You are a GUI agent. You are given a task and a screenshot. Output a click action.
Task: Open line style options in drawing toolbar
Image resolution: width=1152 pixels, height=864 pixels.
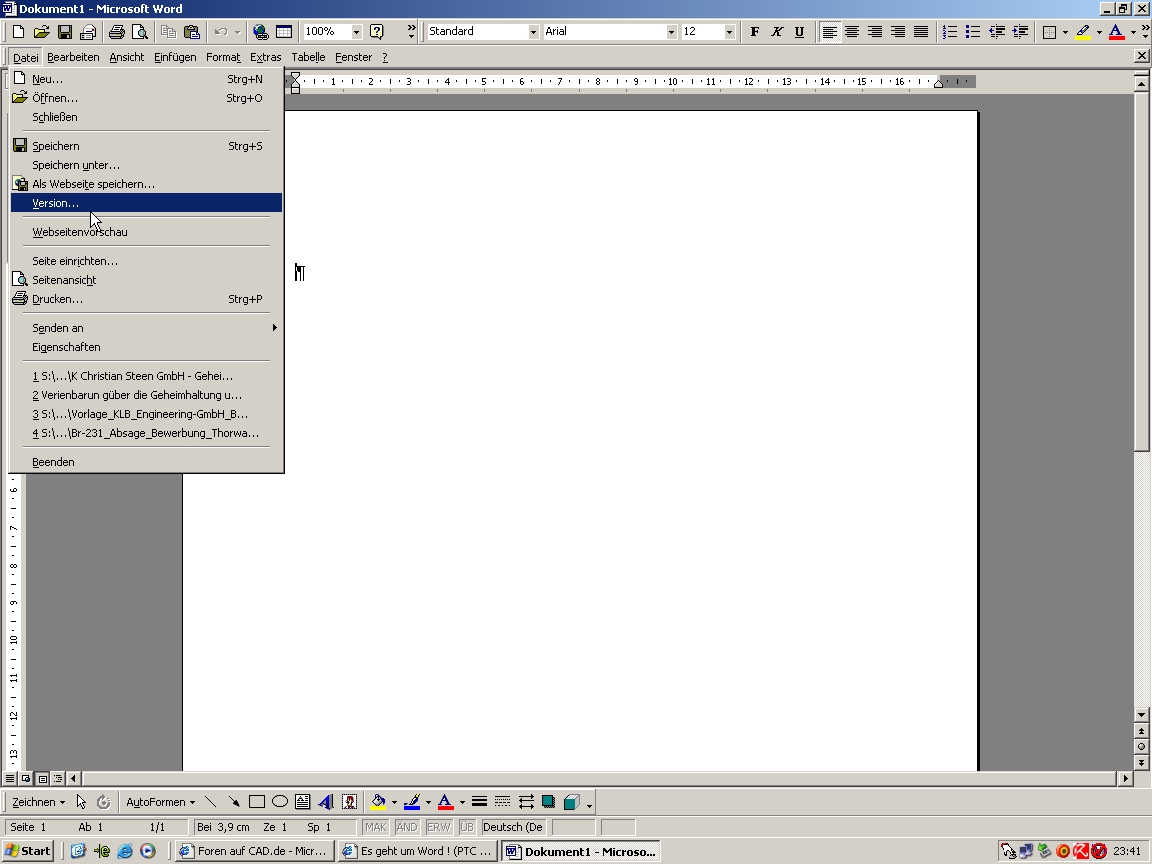[x=479, y=802]
